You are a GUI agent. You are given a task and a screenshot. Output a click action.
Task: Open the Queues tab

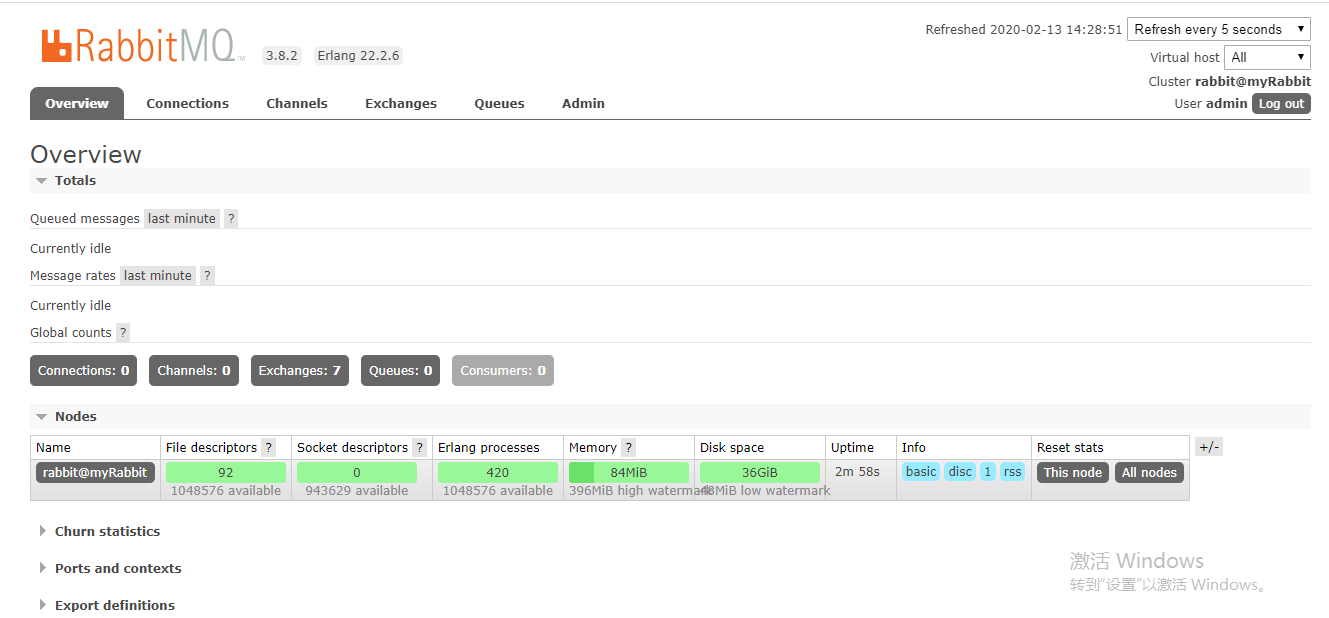[x=499, y=103]
